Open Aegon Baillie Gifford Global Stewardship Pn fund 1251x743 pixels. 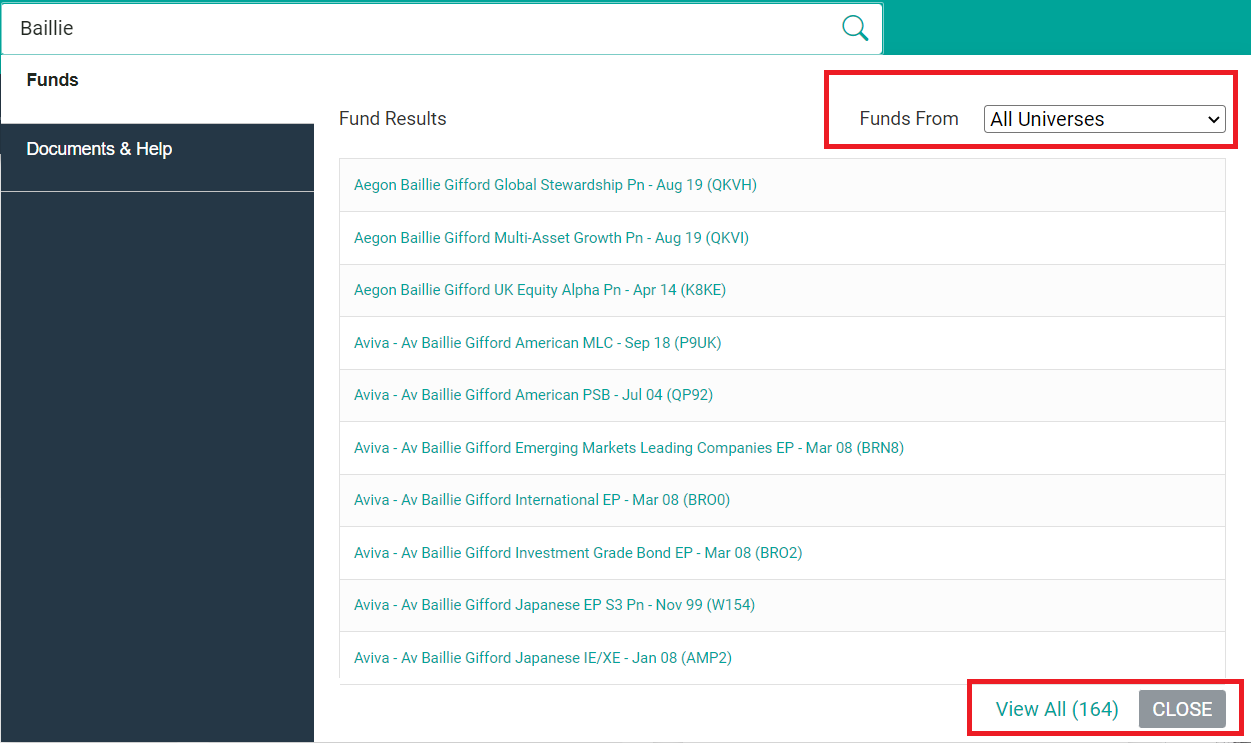(x=555, y=185)
